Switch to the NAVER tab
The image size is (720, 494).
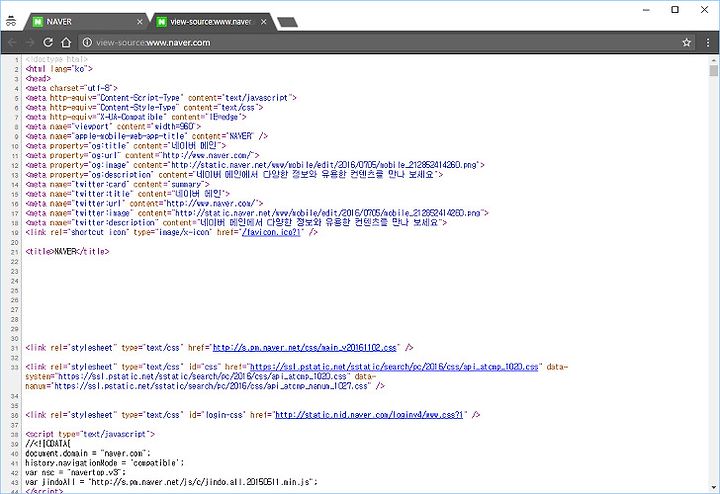[87, 22]
